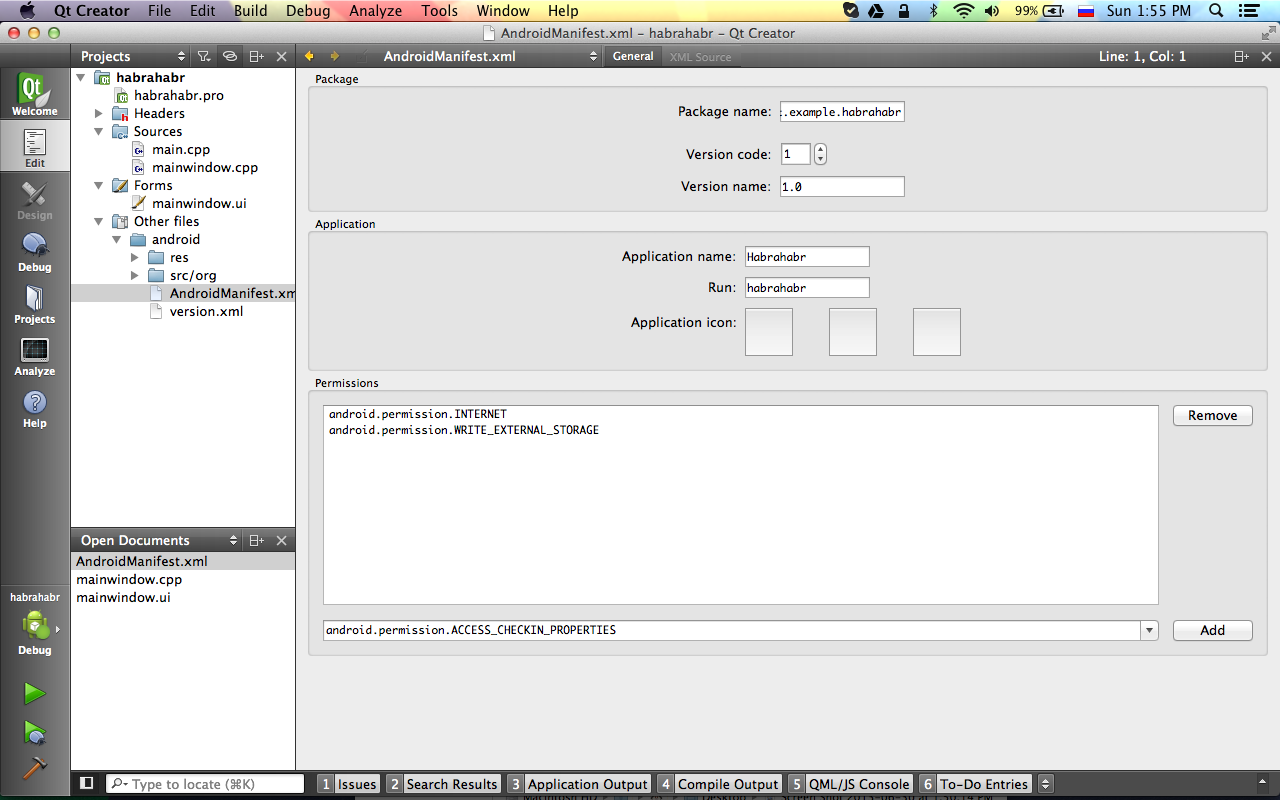The image size is (1280, 800).
Task: Open the To-Do Entries pane
Action: (975, 784)
